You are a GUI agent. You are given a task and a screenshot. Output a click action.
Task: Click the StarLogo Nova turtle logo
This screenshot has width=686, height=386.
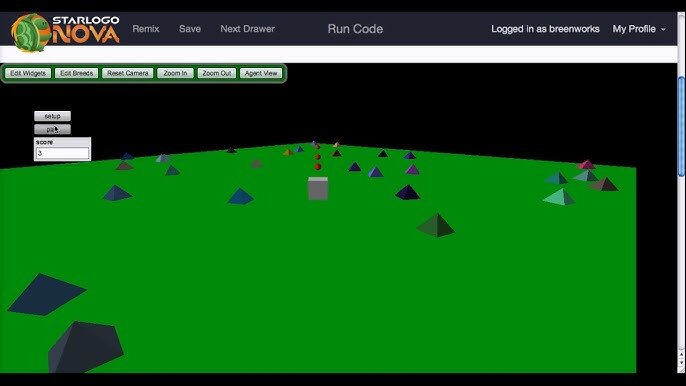pos(30,32)
